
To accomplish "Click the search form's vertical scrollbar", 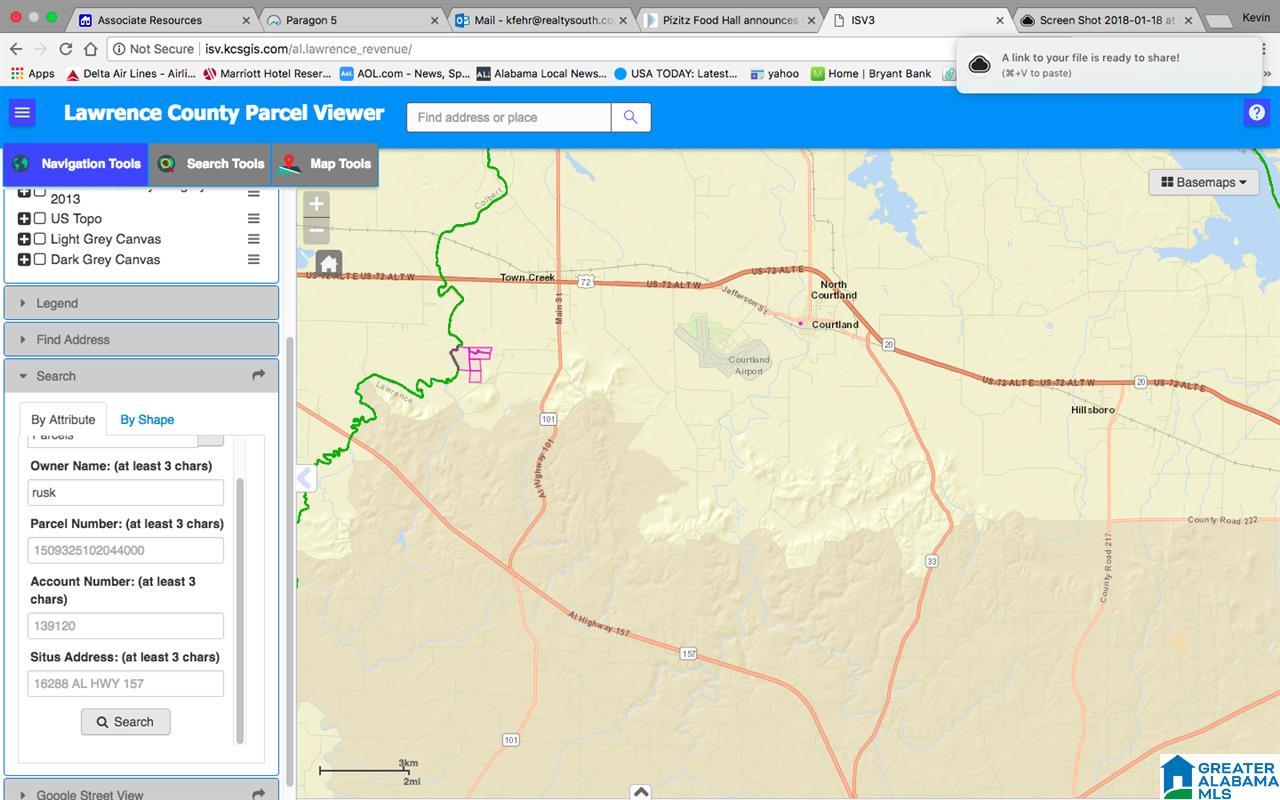I will (240, 610).
